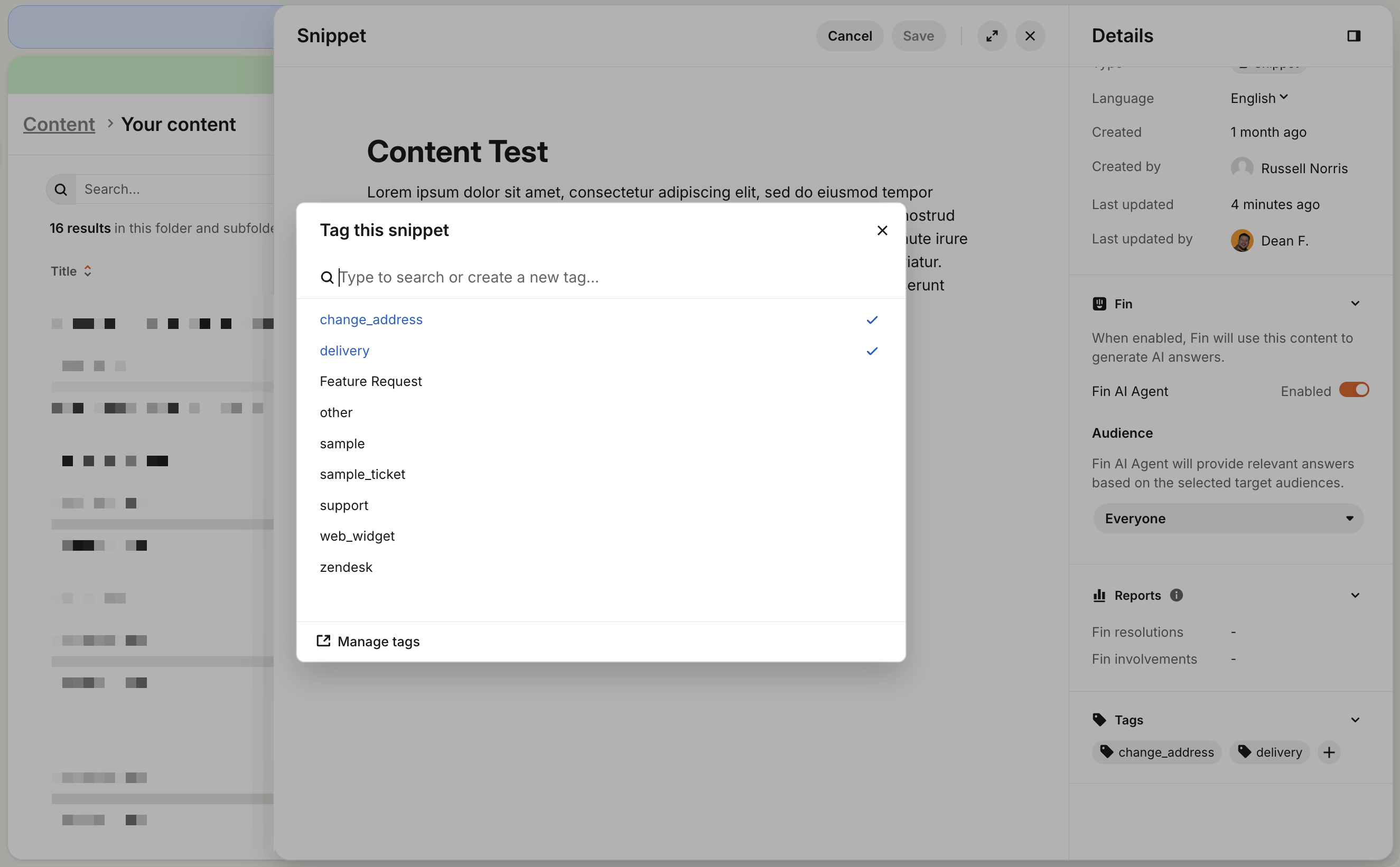The image size is (1400, 867).
Task: Toggle the Details sidebar panel icon
Action: (x=1354, y=36)
